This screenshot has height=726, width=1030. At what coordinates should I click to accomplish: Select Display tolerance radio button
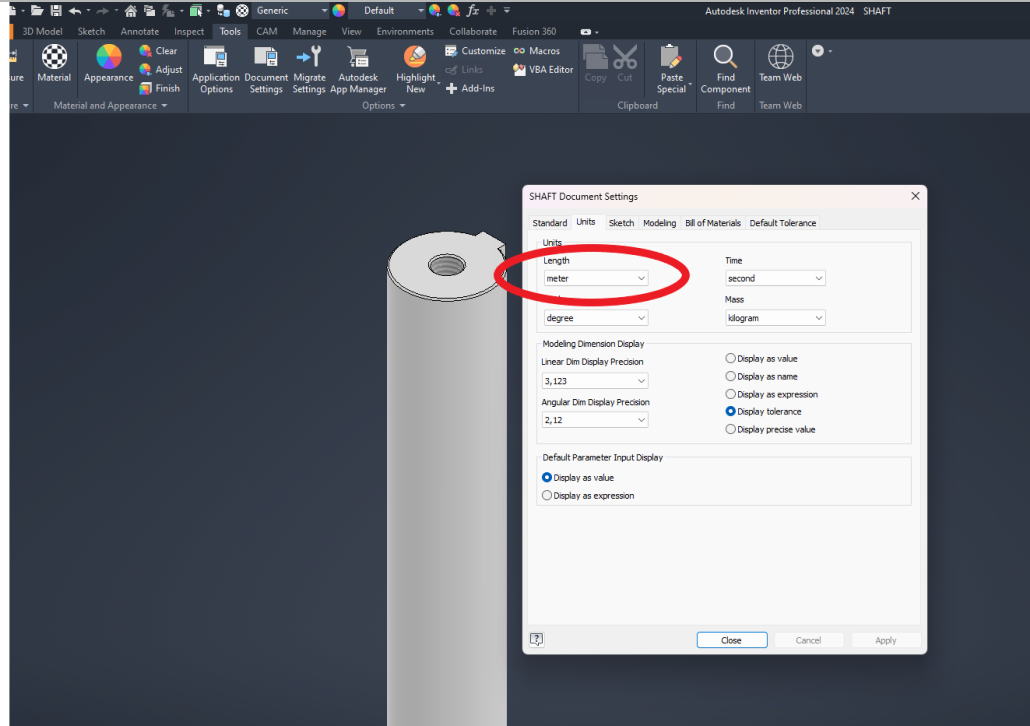(x=730, y=411)
